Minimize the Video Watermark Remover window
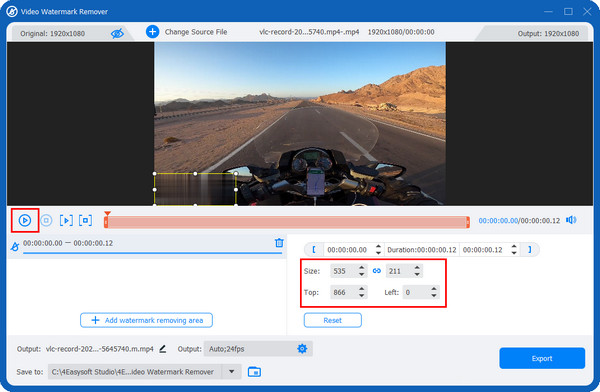Screen dimensions: 600x392 (x=548, y=11)
